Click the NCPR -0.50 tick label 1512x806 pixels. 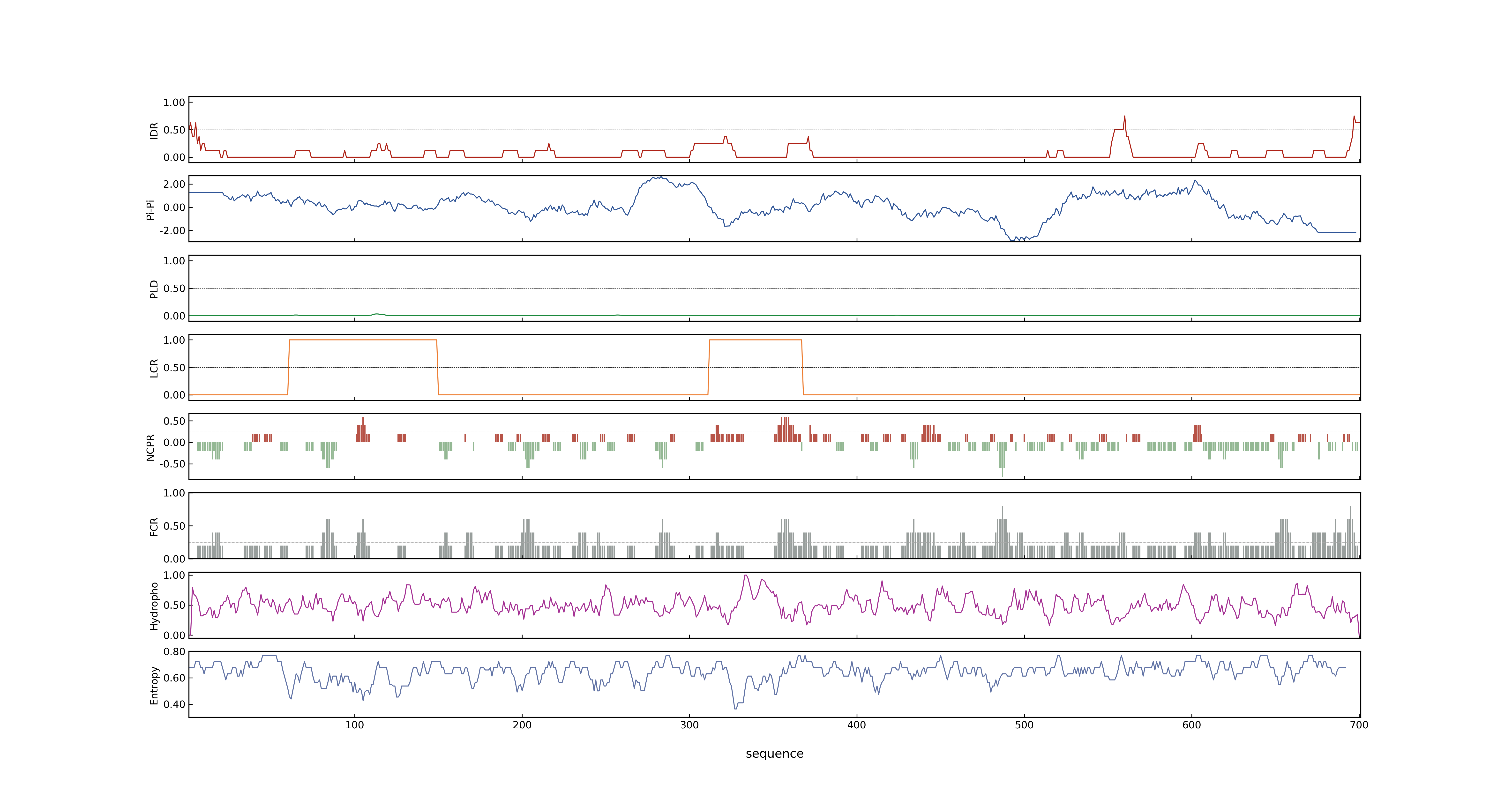(x=172, y=464)
